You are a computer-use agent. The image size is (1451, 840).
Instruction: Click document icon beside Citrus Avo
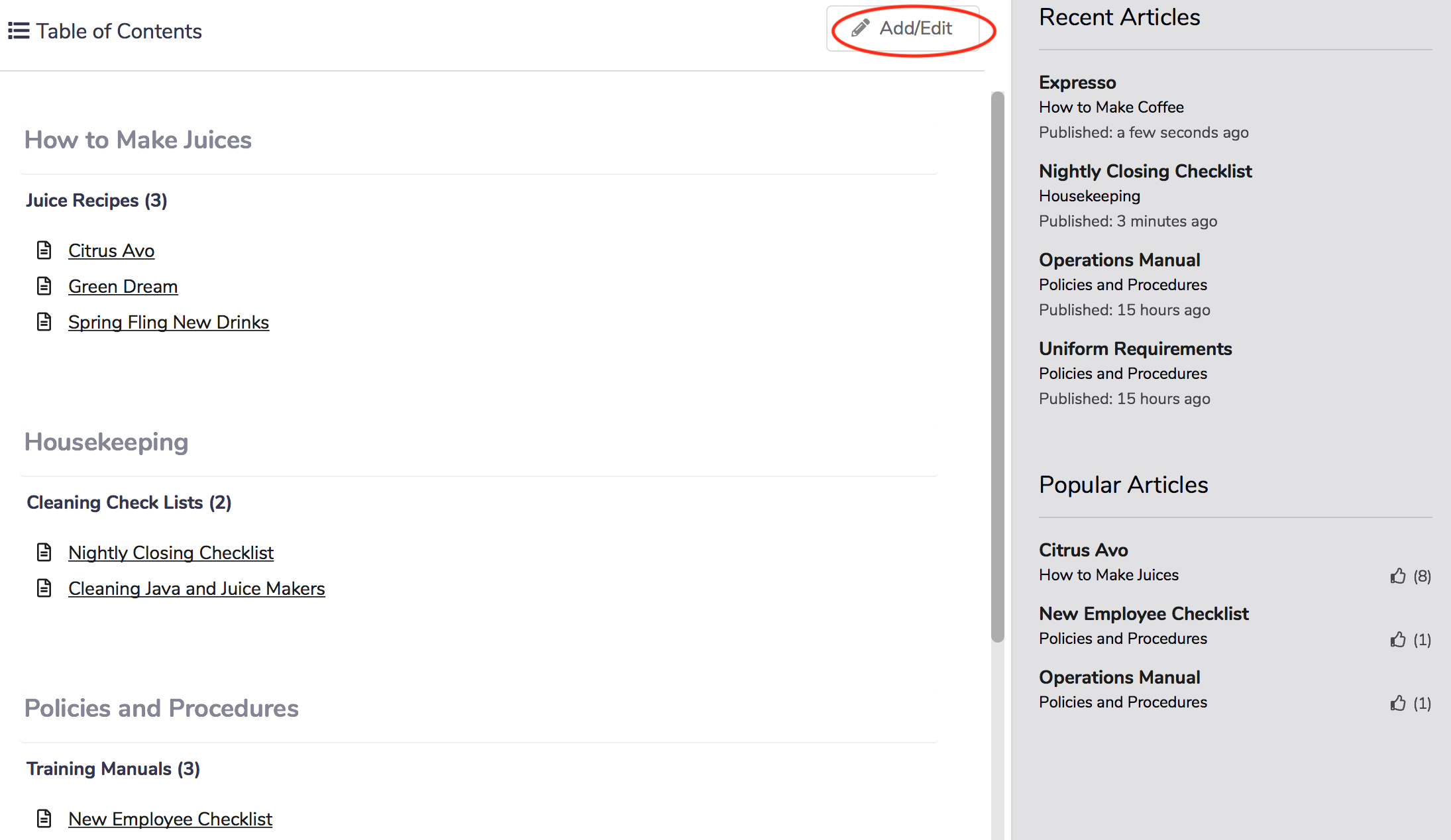pos(44,250)
